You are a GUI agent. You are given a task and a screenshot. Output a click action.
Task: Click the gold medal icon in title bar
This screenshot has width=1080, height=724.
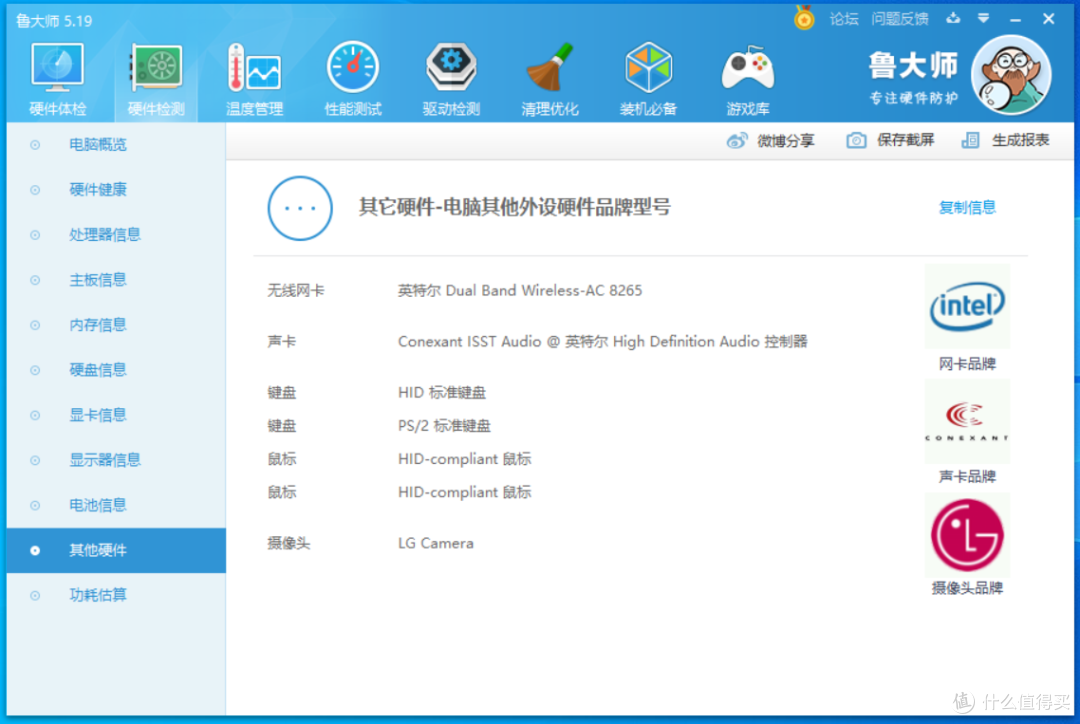click(804, 18)
